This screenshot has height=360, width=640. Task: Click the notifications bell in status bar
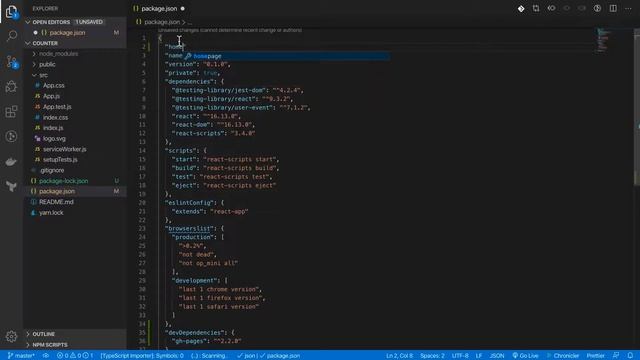(x=631, y=356)
